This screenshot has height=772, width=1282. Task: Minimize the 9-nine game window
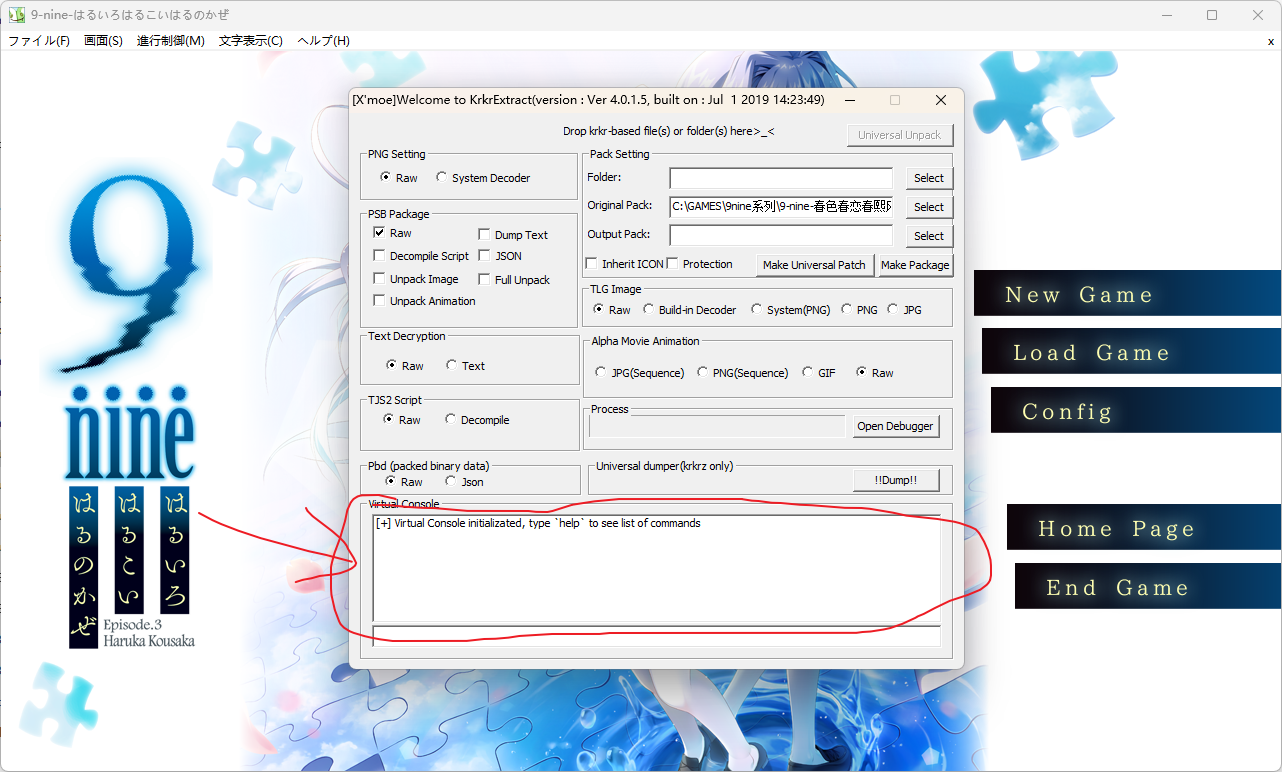point(1166,15)
